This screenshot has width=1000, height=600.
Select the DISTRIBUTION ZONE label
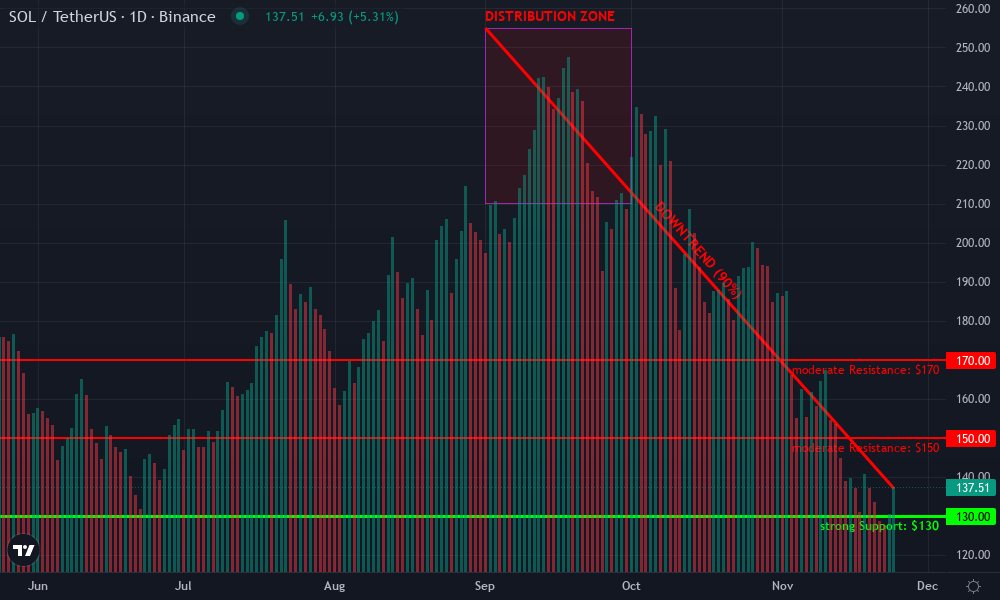pyautogui.click(x=552, y=16)
